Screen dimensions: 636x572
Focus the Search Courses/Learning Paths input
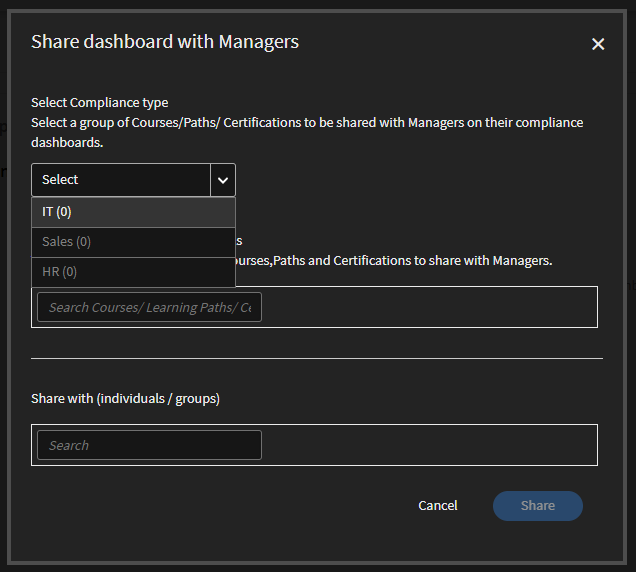point(149,307)
